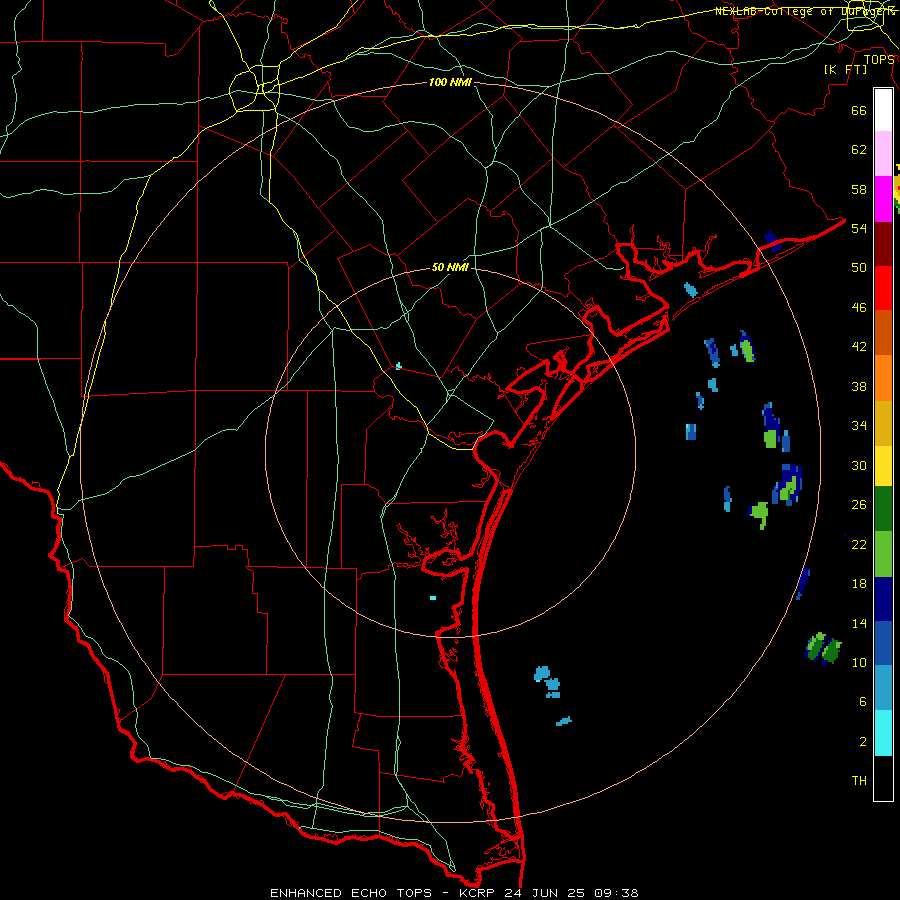Viewport: 900px width, 900px height.
Task: Click the "TH" threshold legend label
Action: click(859, 781)
